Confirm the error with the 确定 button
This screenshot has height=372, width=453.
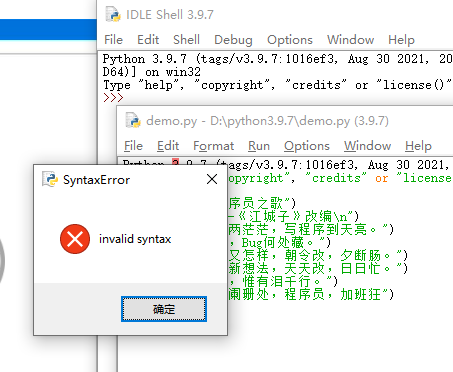[x=164, y=309]
